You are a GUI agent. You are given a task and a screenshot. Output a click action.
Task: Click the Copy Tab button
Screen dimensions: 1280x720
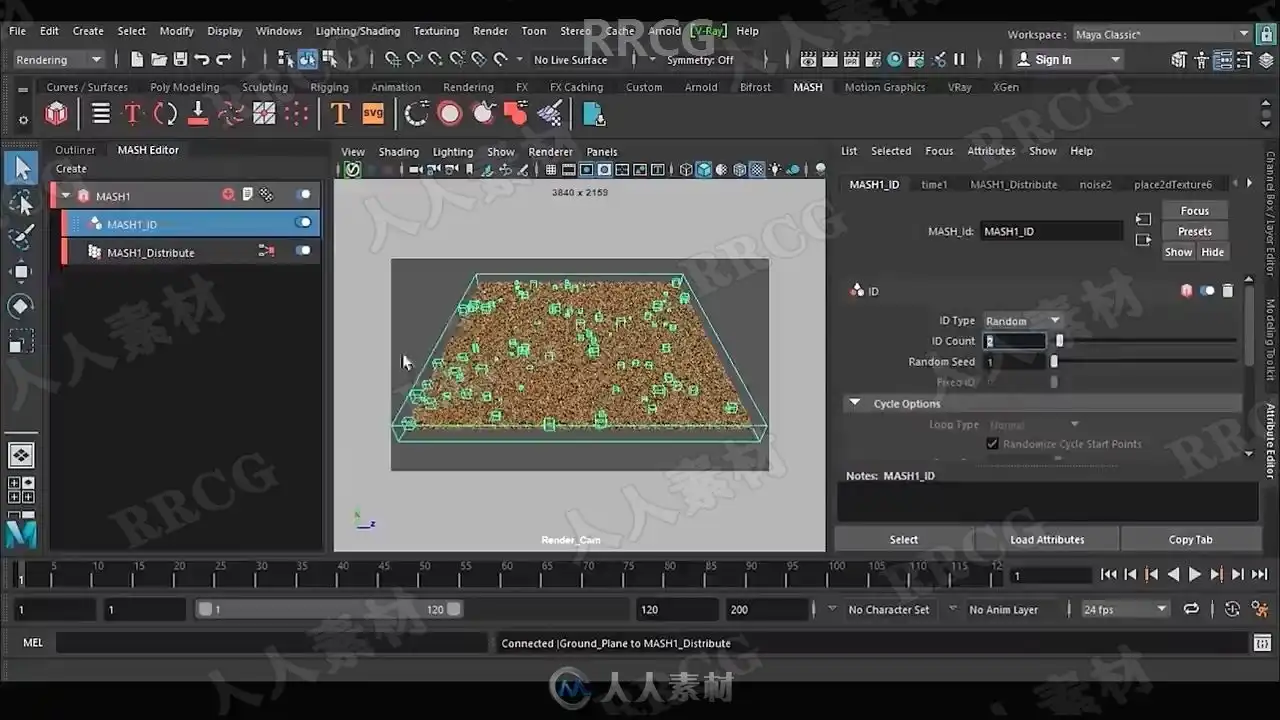click(x=1190, y=540)
